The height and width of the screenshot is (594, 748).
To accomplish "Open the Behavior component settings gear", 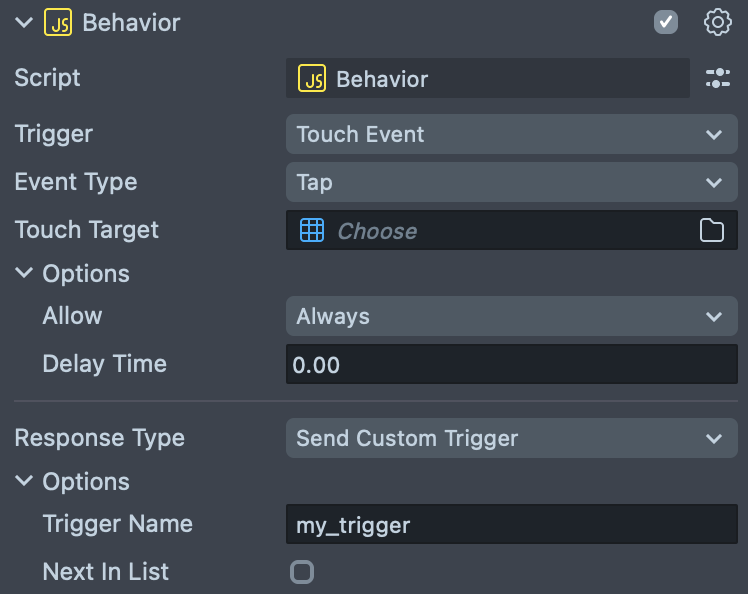I will [718, 23].
